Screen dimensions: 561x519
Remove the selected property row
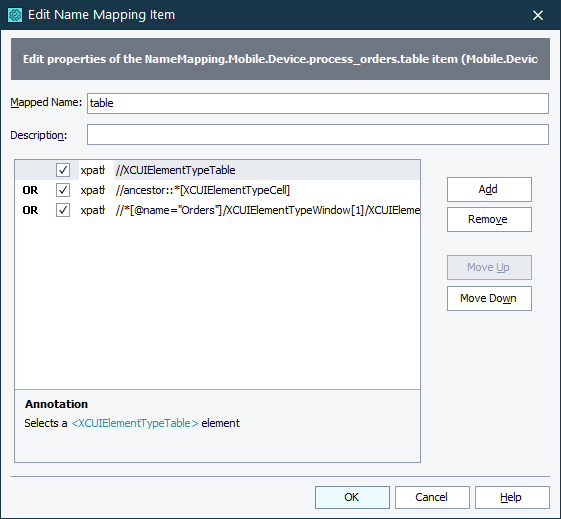pyautogui.click(x=489, y=219)
